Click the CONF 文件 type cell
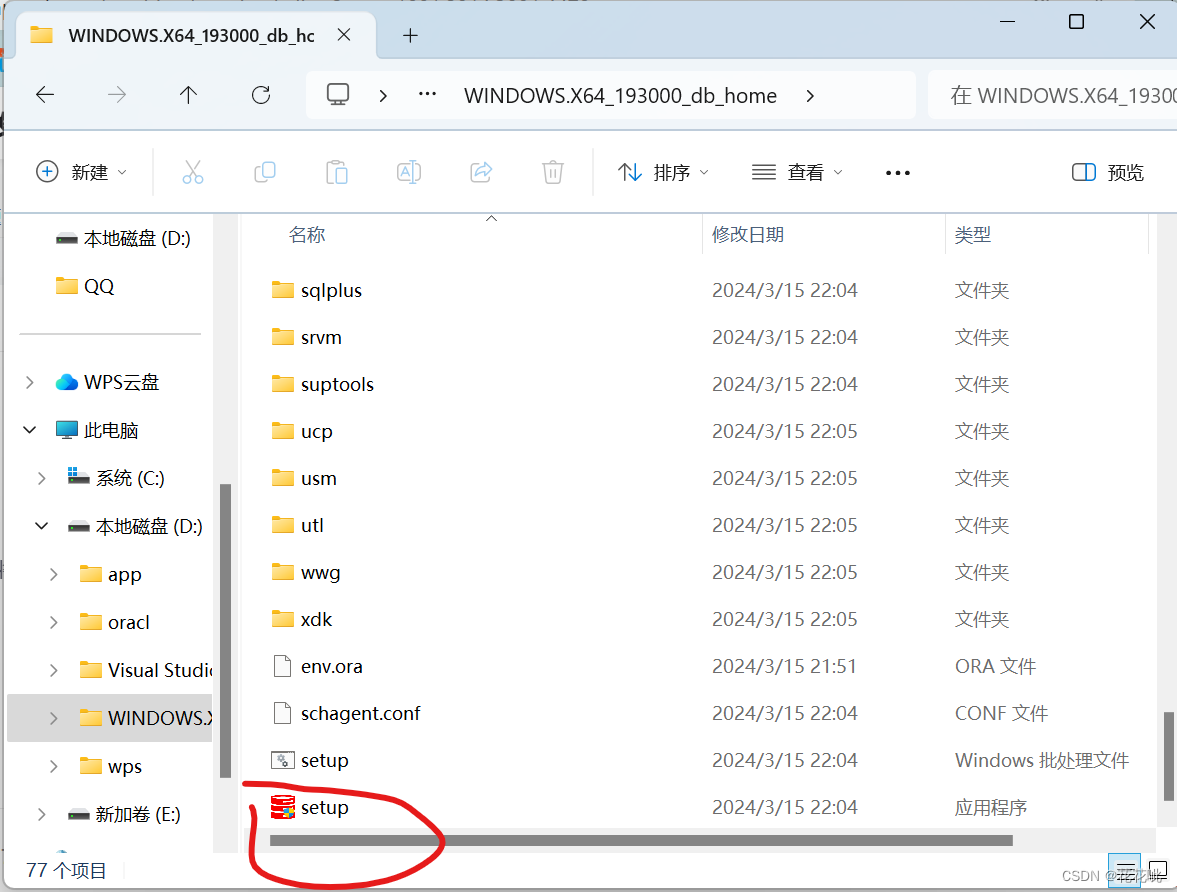1177x892 pixels. (1001, 713)
